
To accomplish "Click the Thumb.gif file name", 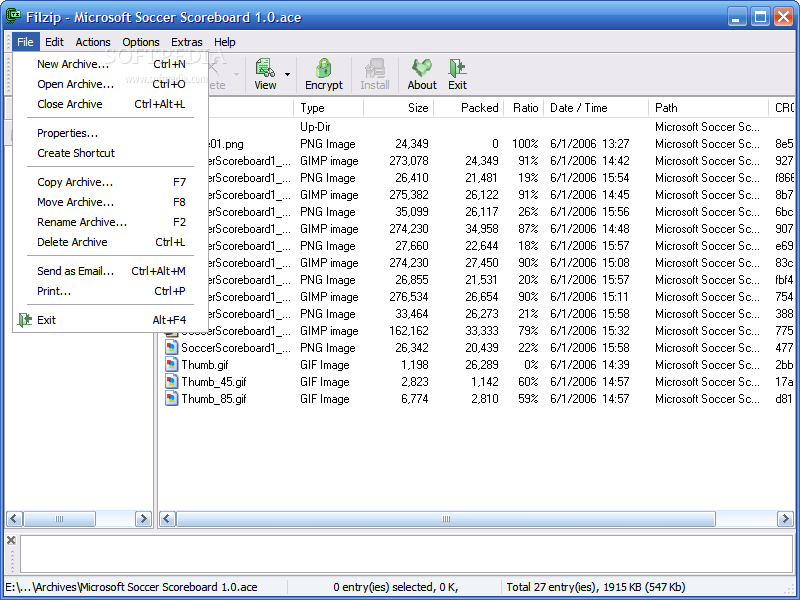I will point(205,365).
